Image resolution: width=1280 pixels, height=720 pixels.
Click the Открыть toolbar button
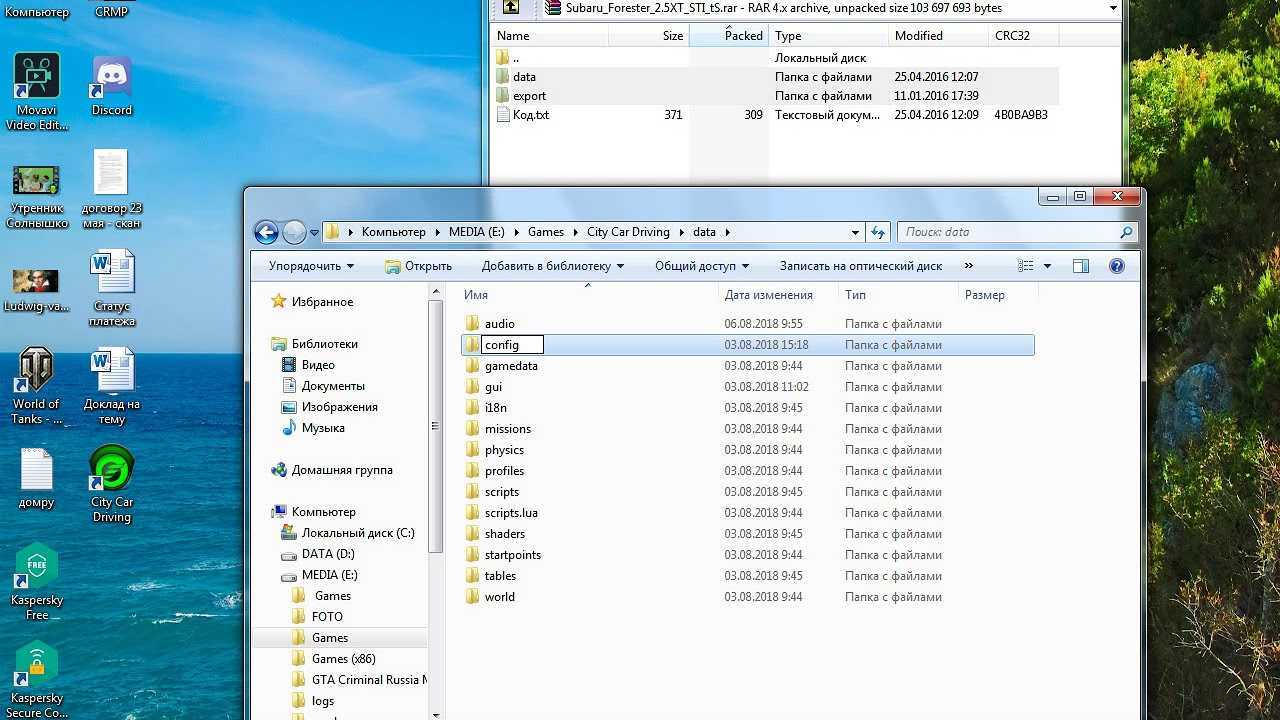(418, 266)
